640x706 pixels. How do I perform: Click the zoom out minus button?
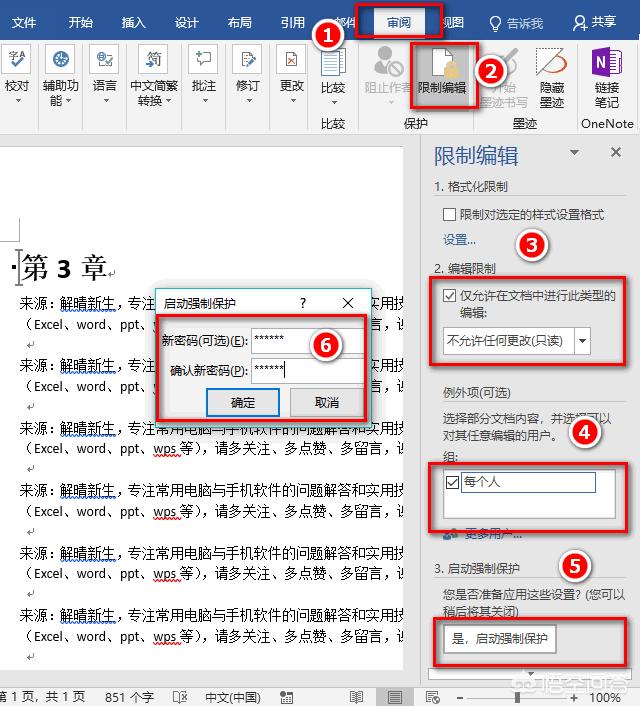point(459,697)
